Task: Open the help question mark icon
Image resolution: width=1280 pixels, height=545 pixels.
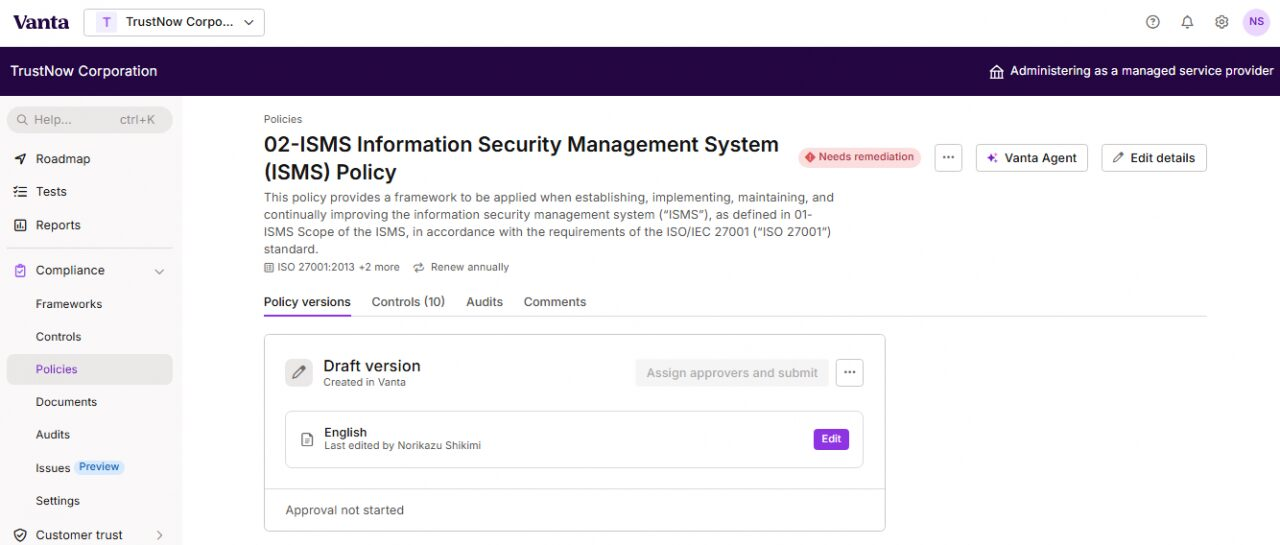Action: coord(1153,22)
